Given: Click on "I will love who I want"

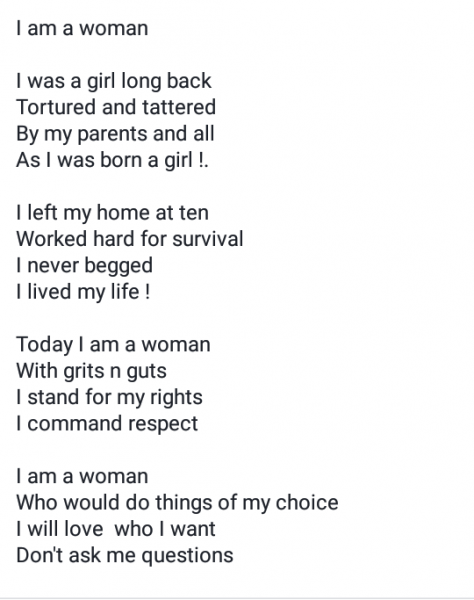Looking at the screenshot, I should [x=116, y=529].
